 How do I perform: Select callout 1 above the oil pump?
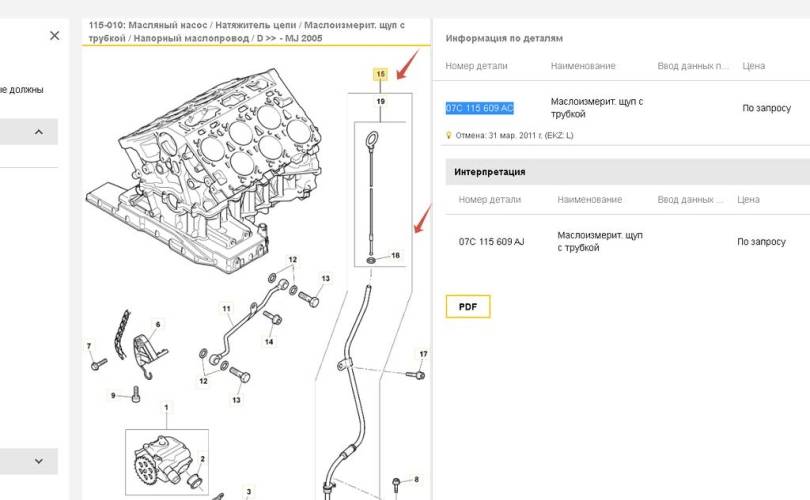pyautogui.click(x=166, y=408)
